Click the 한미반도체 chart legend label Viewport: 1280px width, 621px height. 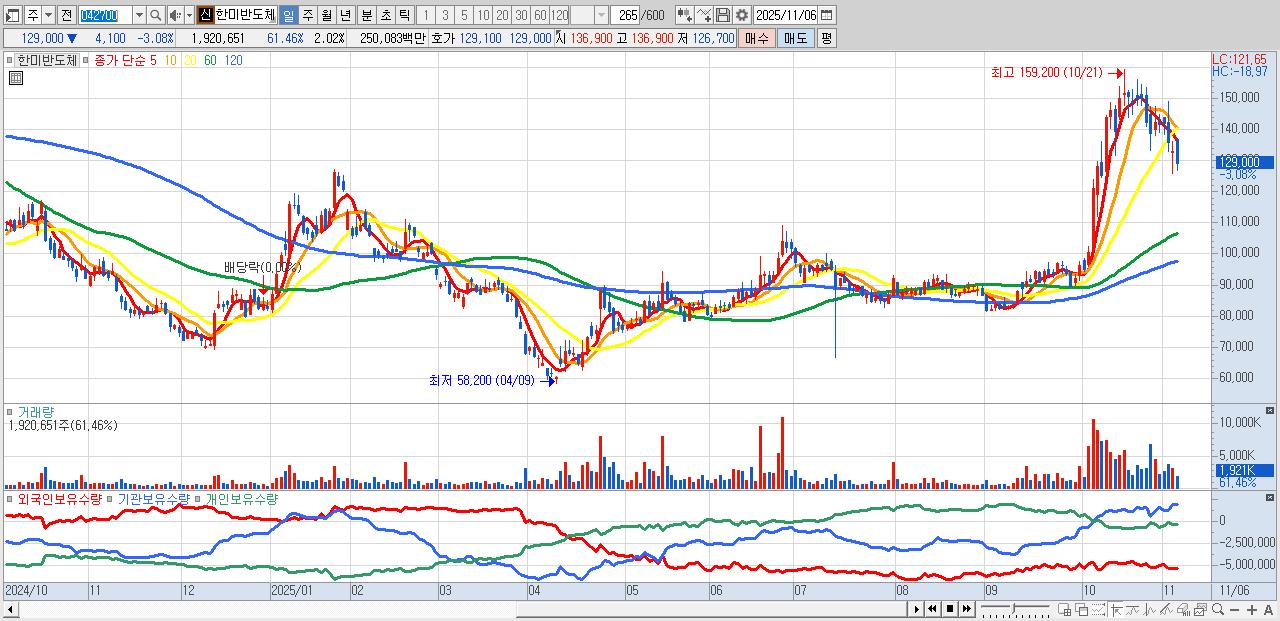[47, 60]
